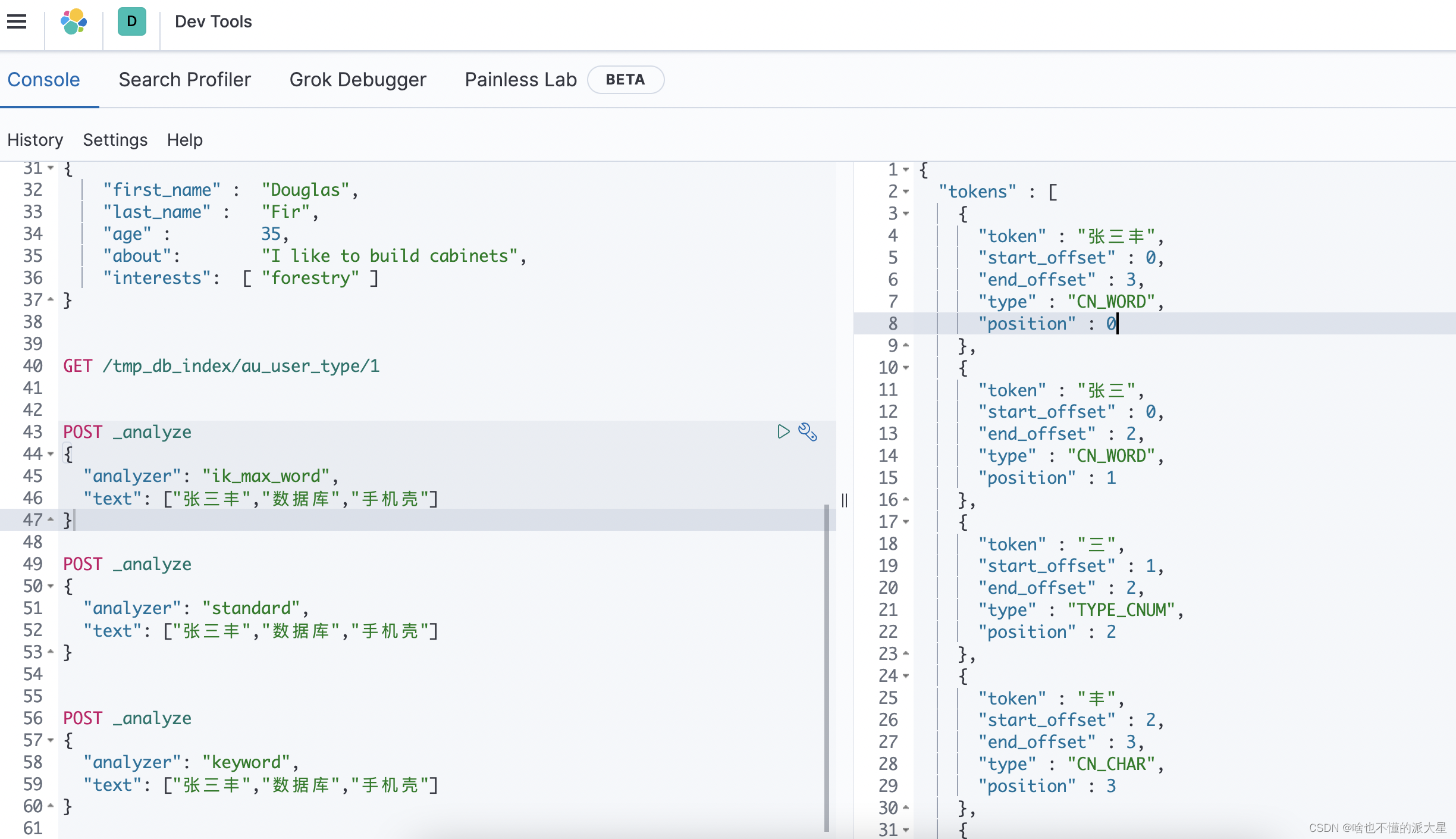This screenshot has height=839, width=1456.
Task: Collapse editor block at line 44
Action: pos(51,453)
